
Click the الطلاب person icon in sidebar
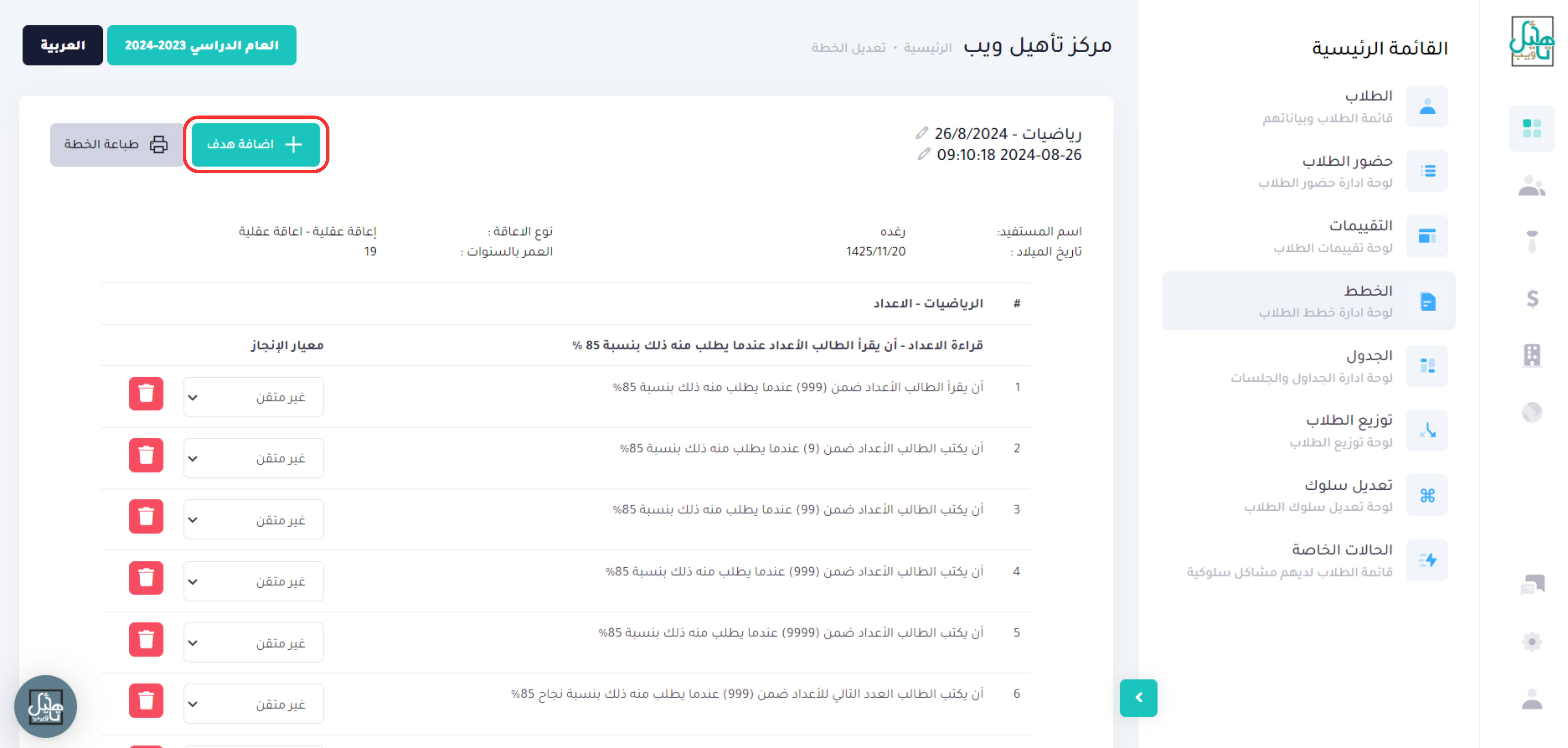[x=1427, y=106]
